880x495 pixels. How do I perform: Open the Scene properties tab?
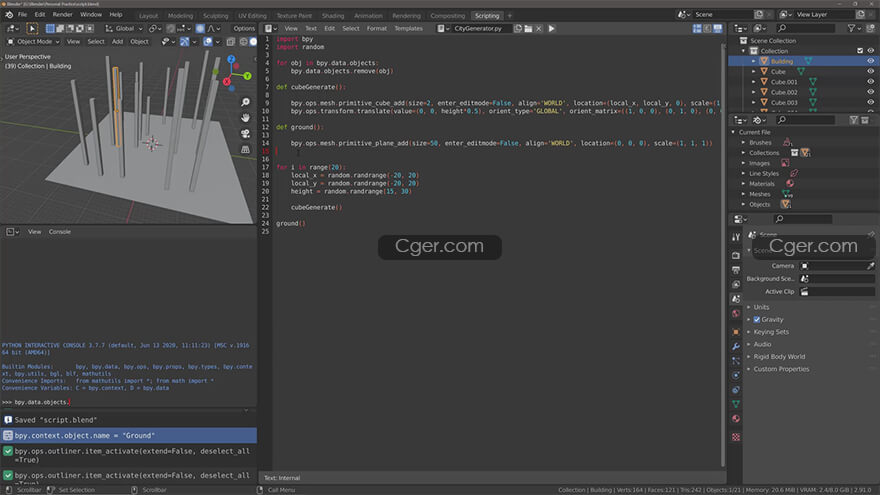[x=736, y=299]
